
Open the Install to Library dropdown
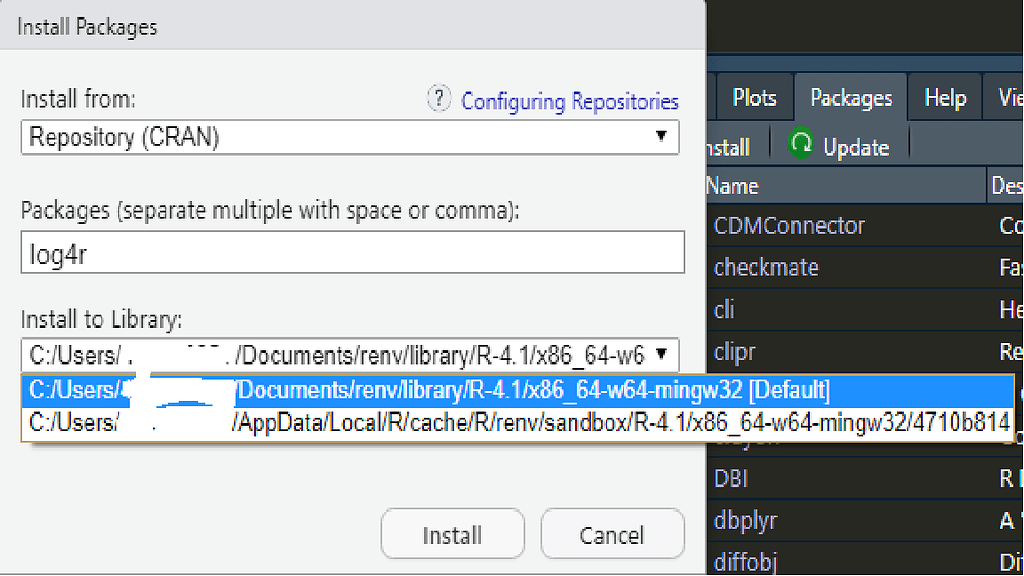click(x=662, y=356)
